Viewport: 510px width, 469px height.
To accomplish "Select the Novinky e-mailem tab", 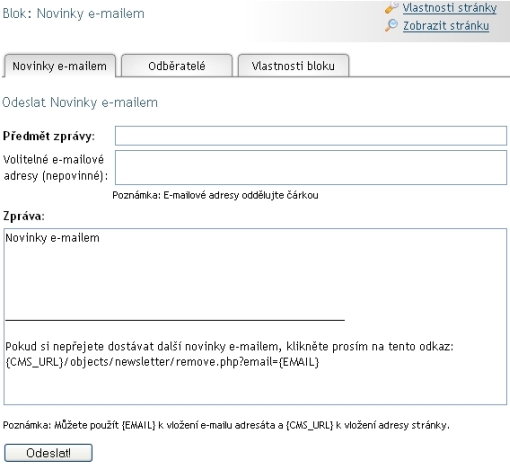I will 59,66.
